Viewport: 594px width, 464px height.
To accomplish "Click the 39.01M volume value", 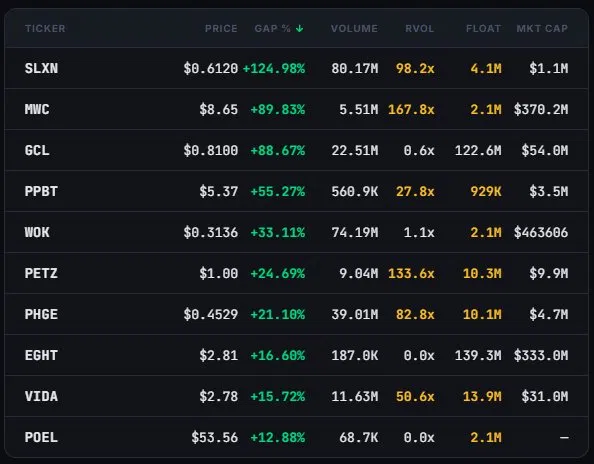I will (x=355, y=314).
